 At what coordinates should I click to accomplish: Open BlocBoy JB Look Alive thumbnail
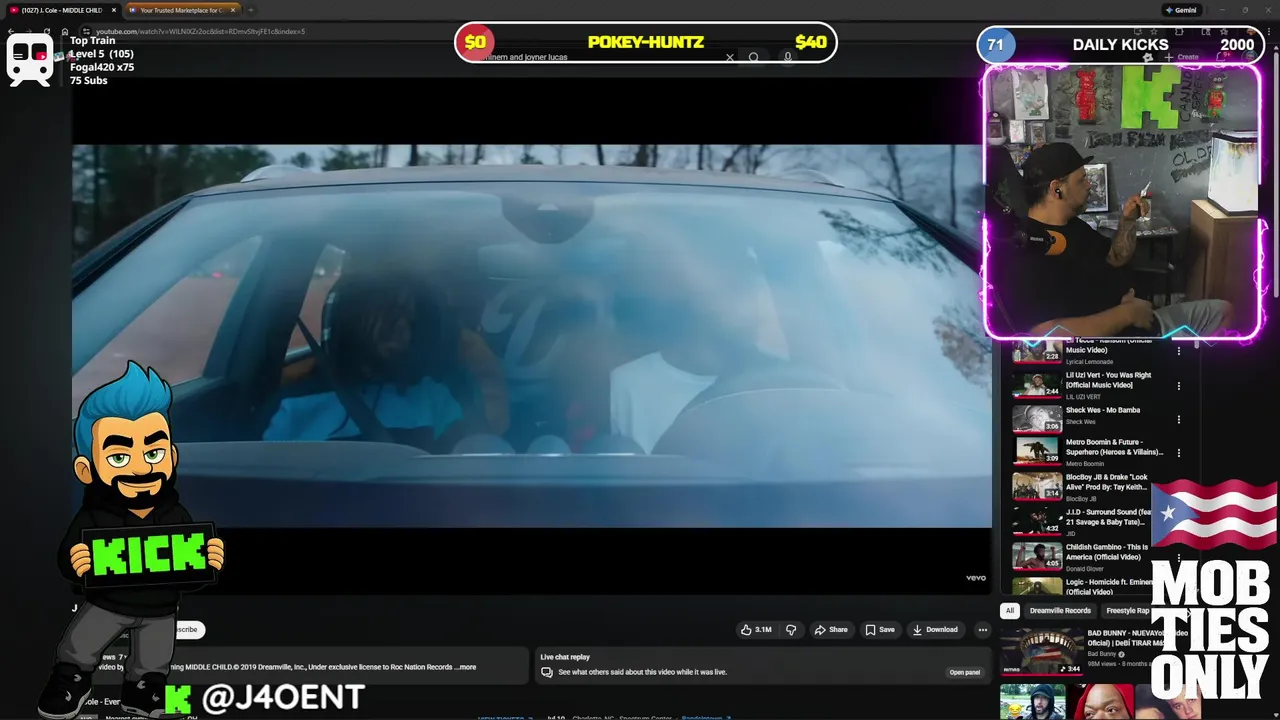[1037, 486]
